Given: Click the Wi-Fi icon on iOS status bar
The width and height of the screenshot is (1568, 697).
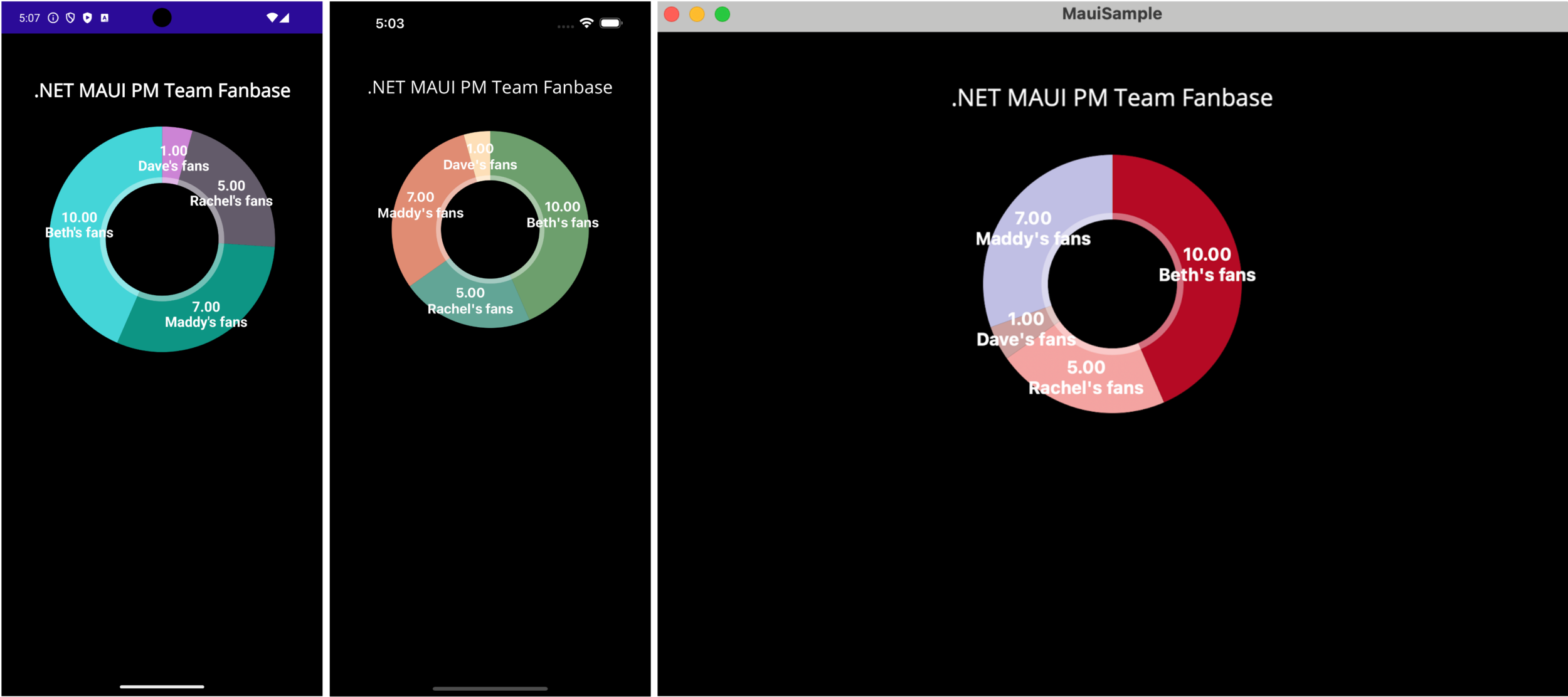Looking at the screenshot, I should pos(586,23).
